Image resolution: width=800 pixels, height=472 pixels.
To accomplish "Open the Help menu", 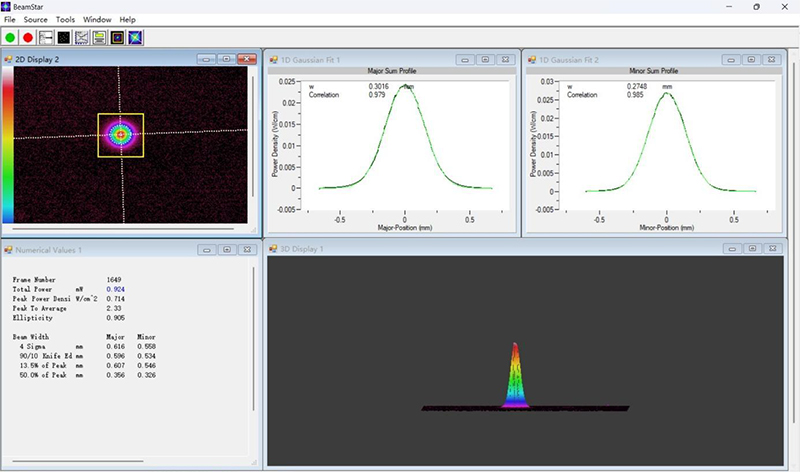I will coord(128,19).
